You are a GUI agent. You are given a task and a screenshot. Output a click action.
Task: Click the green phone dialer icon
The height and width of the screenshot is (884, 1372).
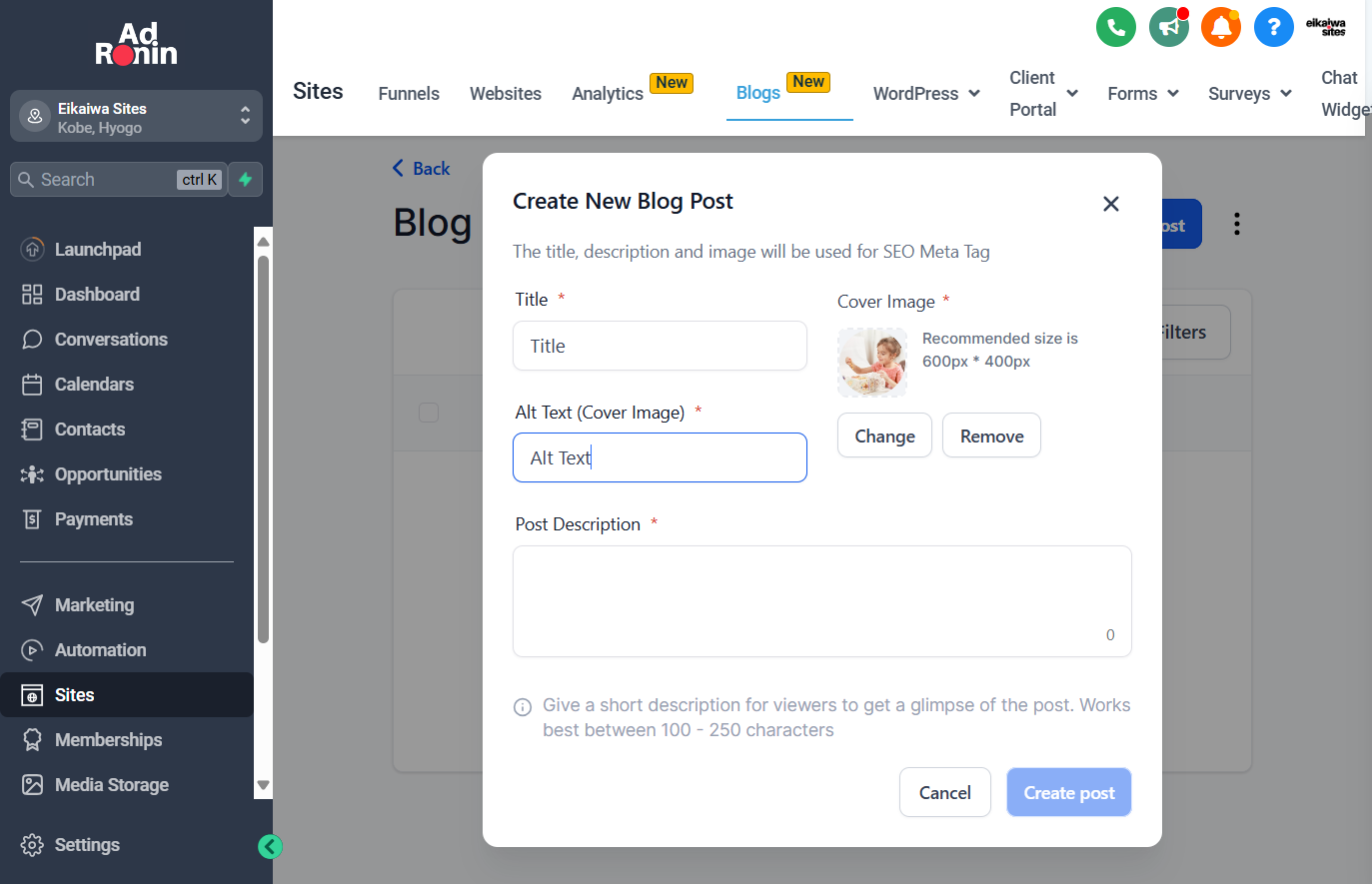tap(1116, 27)
